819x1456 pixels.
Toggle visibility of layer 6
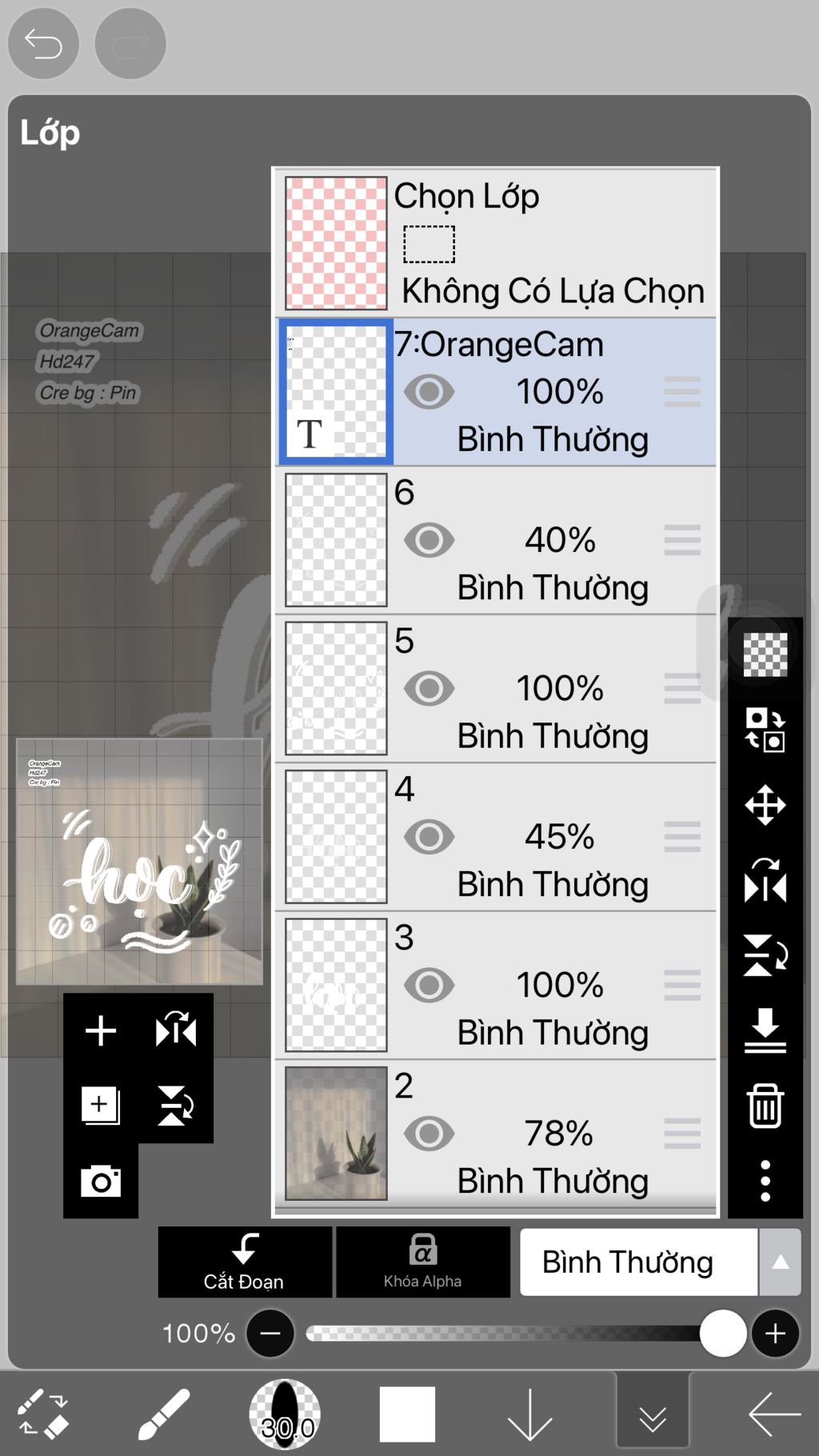coord(429,540)
